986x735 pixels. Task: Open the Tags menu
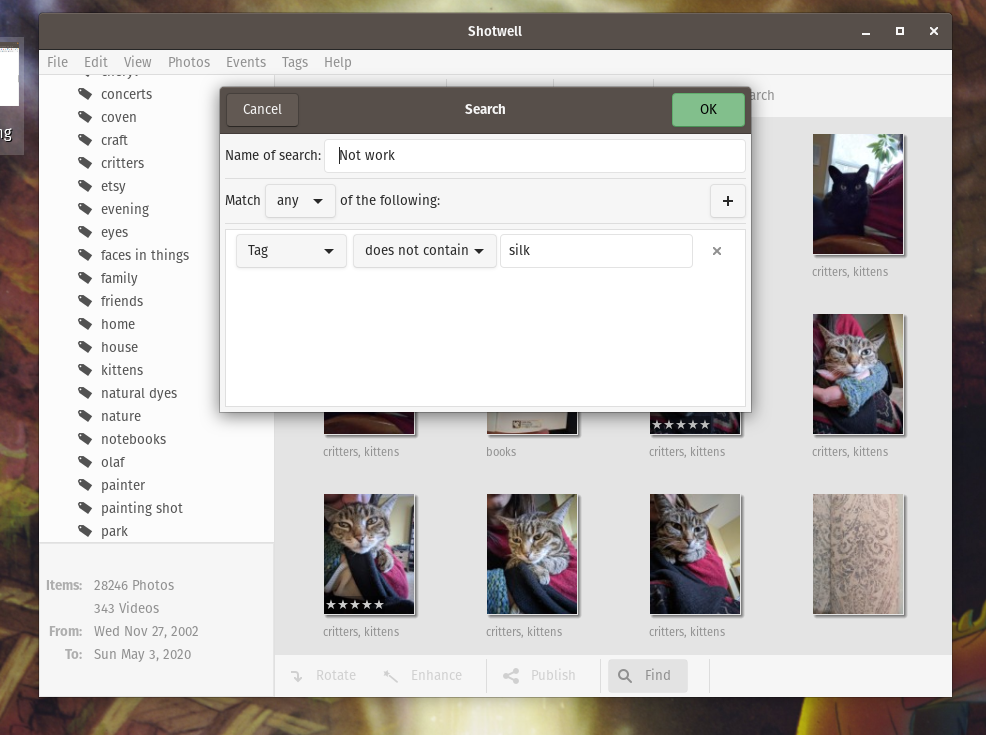[x=295, y=62]
